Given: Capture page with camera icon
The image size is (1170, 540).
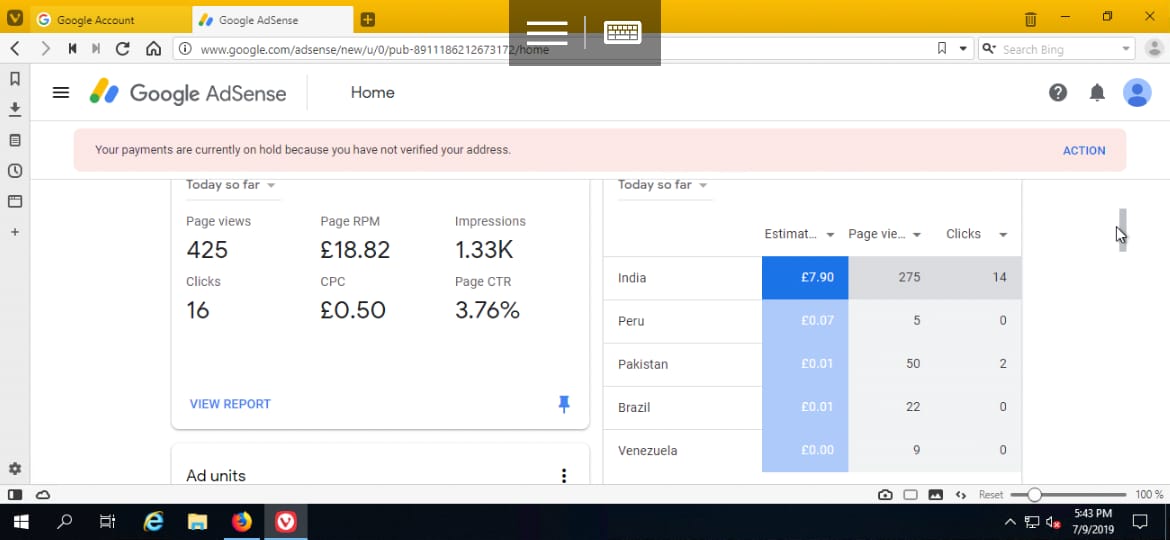Looking at the screenshot, I should (885, 495).
